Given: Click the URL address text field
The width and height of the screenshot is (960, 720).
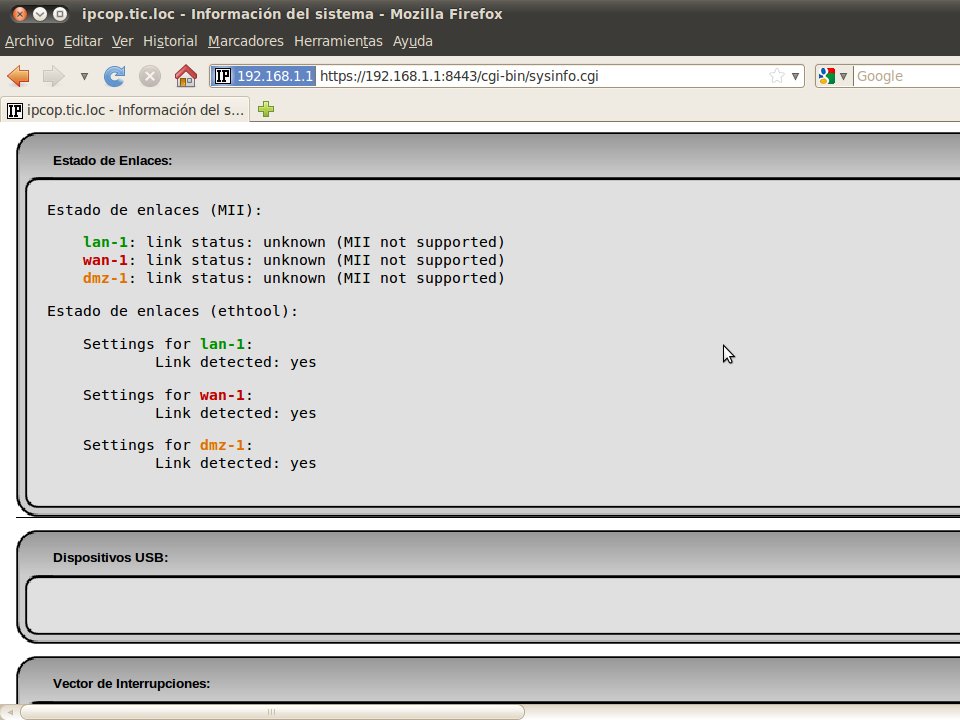Looking at the screenshot, I should click(x=540, y=76).
